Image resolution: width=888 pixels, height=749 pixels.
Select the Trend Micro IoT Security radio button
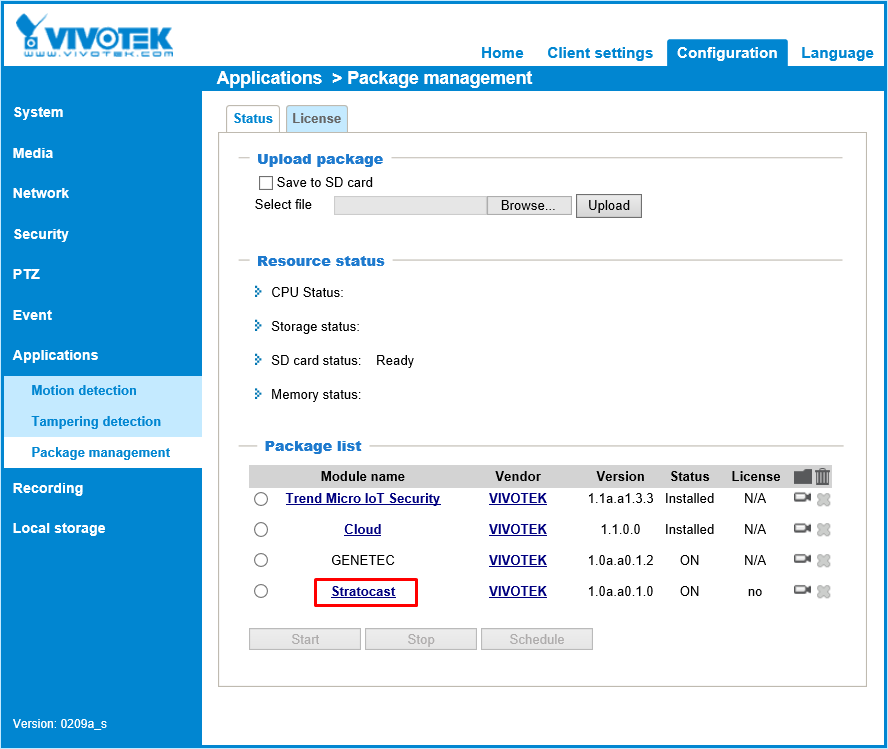261,499
